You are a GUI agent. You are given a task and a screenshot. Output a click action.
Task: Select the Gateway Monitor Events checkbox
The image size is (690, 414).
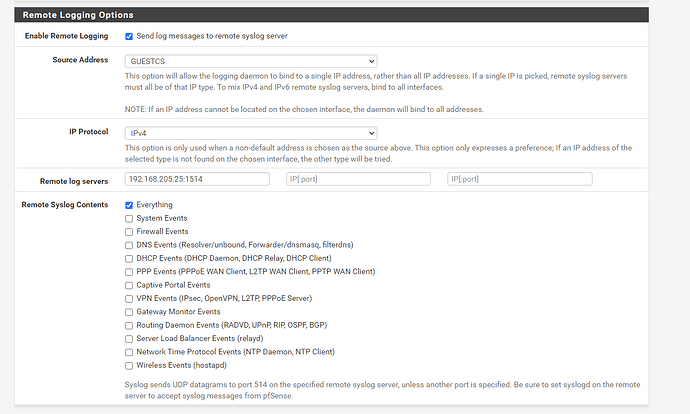tap(129, 312)
